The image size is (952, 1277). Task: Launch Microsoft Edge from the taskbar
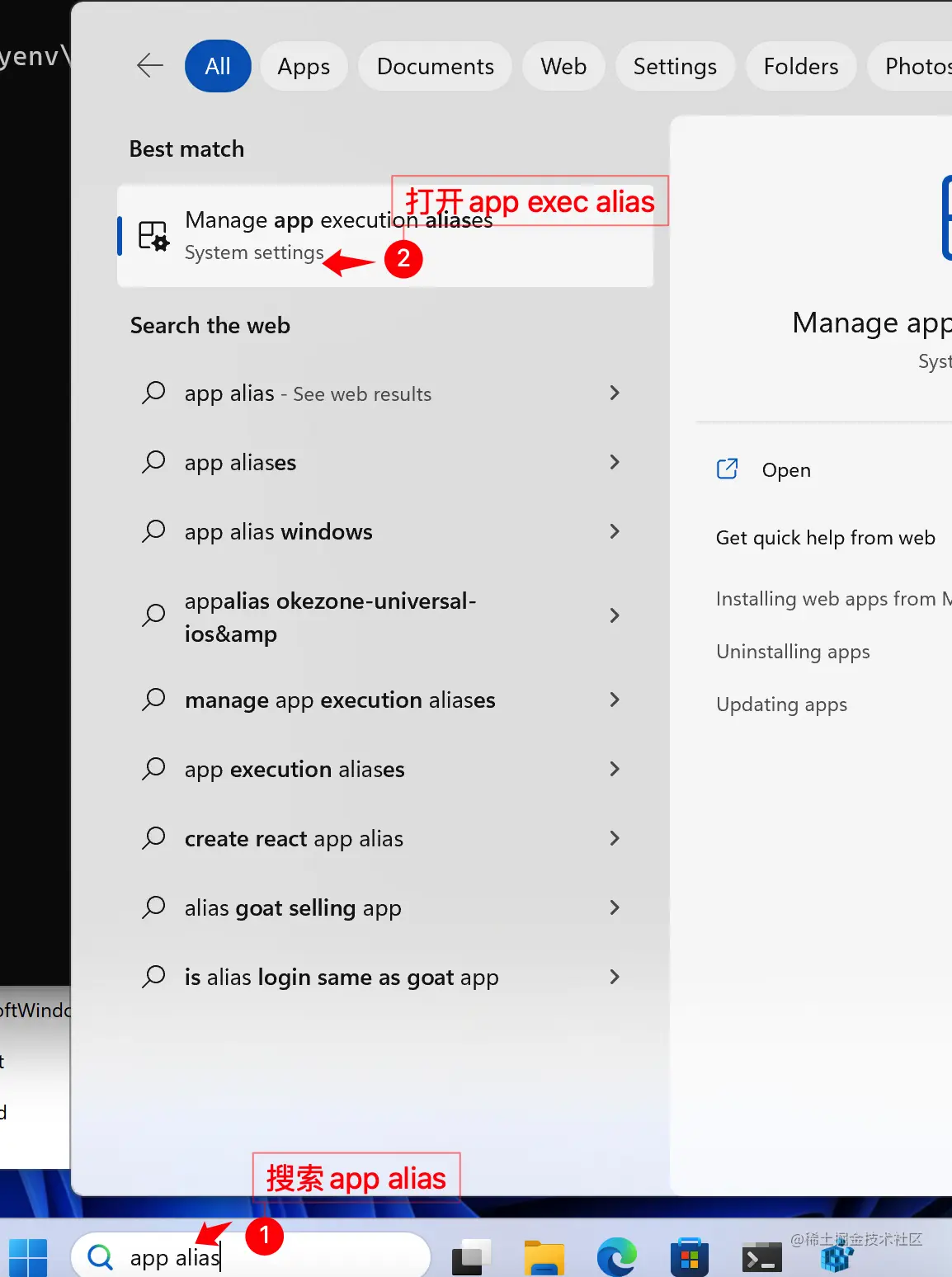click(617, 1257)
